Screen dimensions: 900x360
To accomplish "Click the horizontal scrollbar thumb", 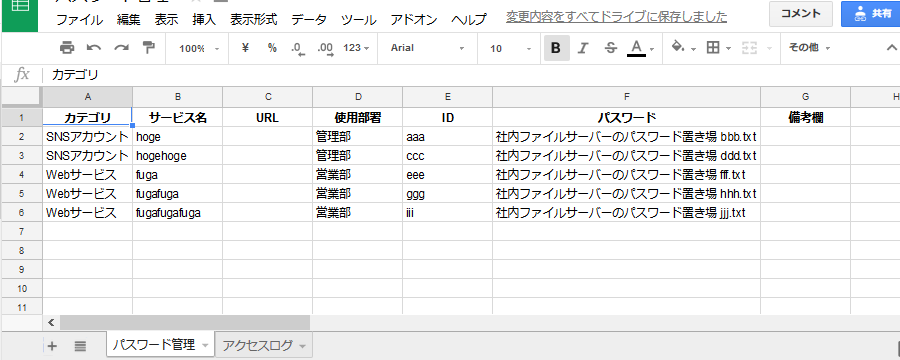I will (184, 322).
